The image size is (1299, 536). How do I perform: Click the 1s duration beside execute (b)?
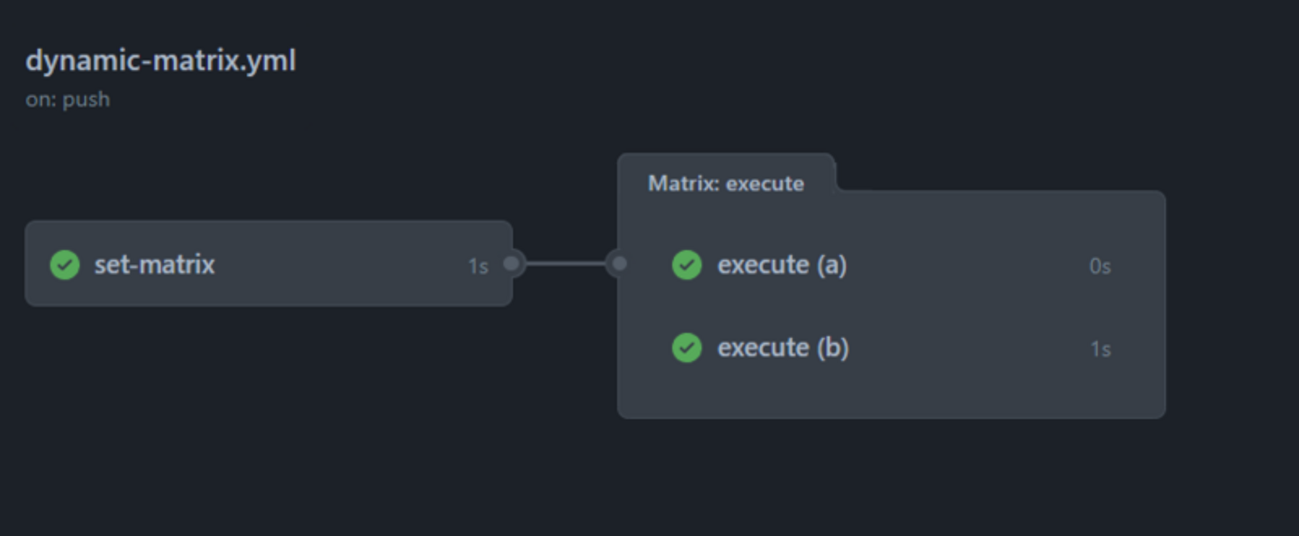(x=1100, y=349)
